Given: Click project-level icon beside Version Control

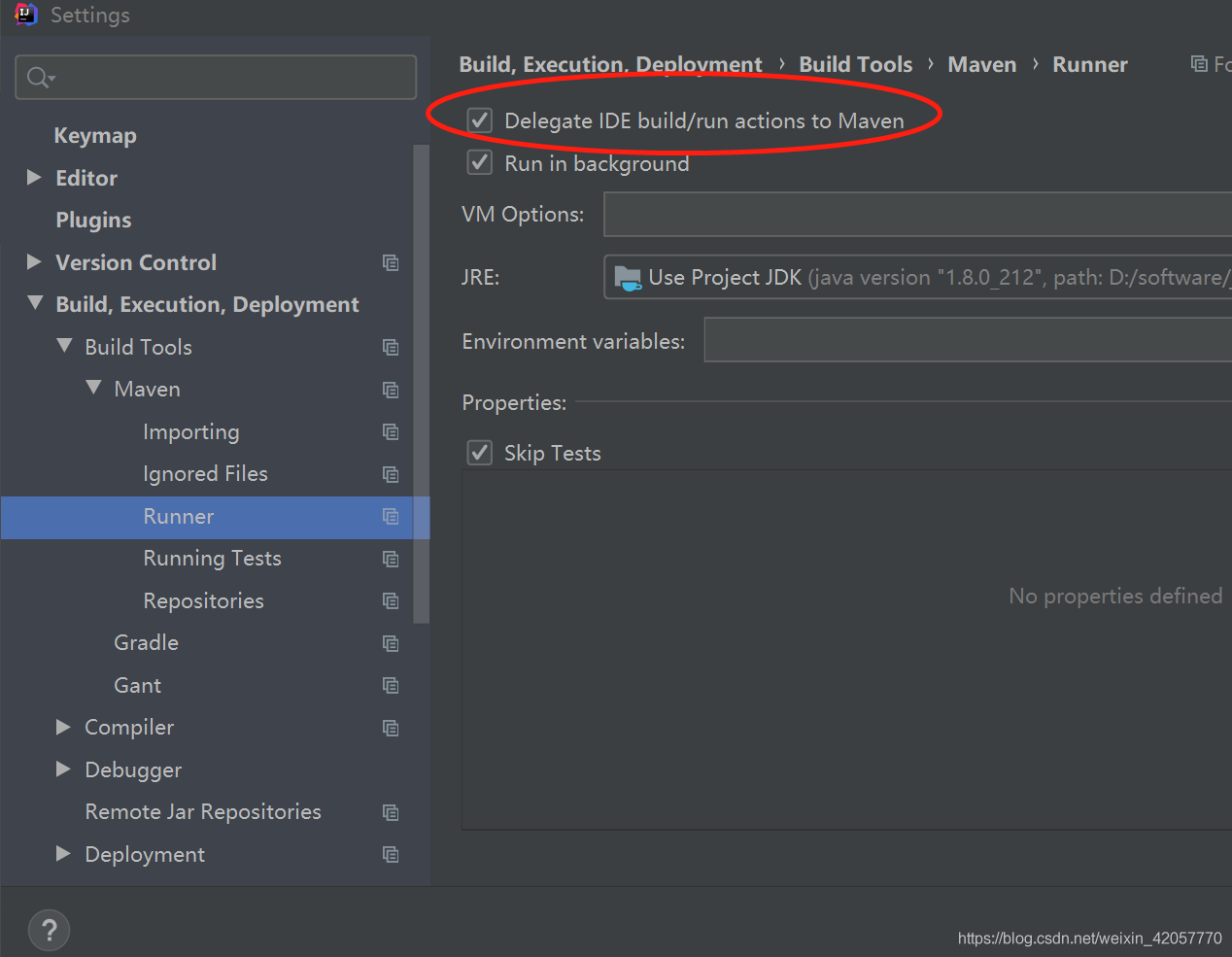Looking at the screenshot, I should [x=391, y=262].
